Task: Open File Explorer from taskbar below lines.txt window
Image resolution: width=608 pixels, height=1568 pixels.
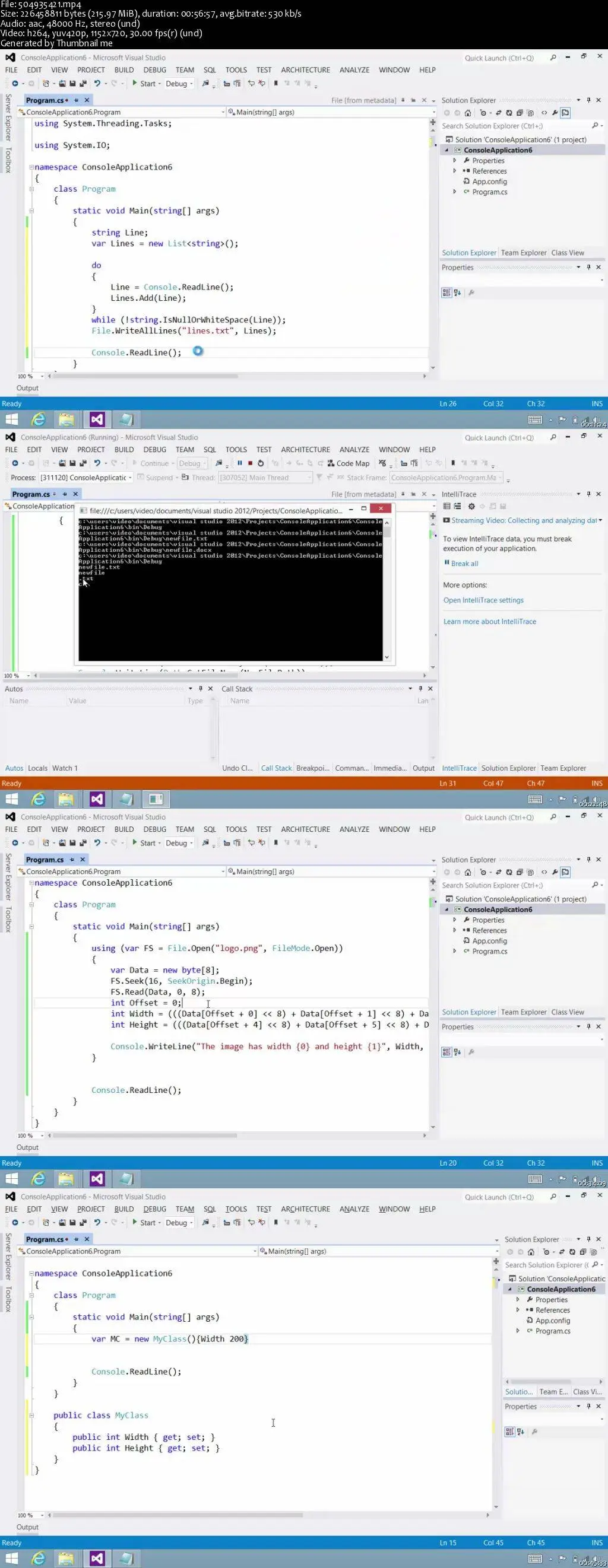Action: click(66, 419)
